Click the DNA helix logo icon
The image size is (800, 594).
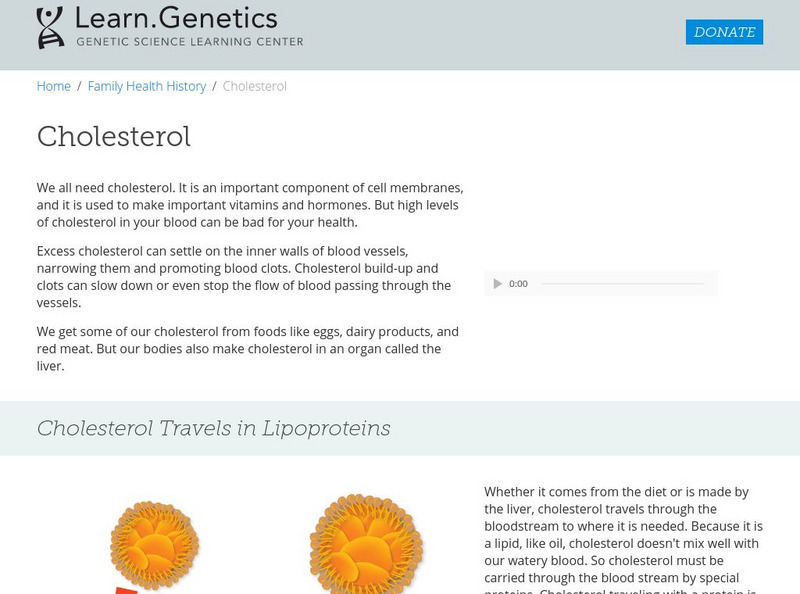(50, 27)
